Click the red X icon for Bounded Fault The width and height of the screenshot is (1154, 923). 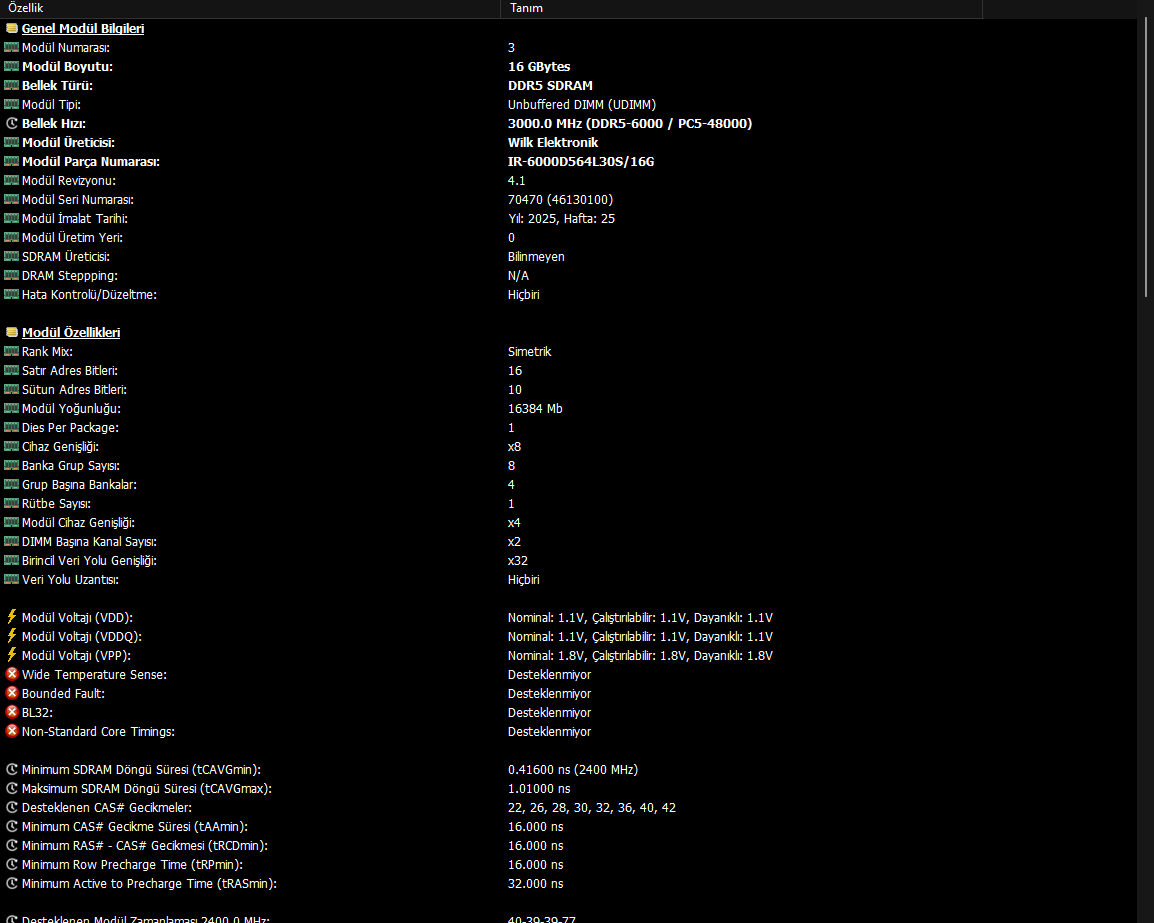pos(12,693)
